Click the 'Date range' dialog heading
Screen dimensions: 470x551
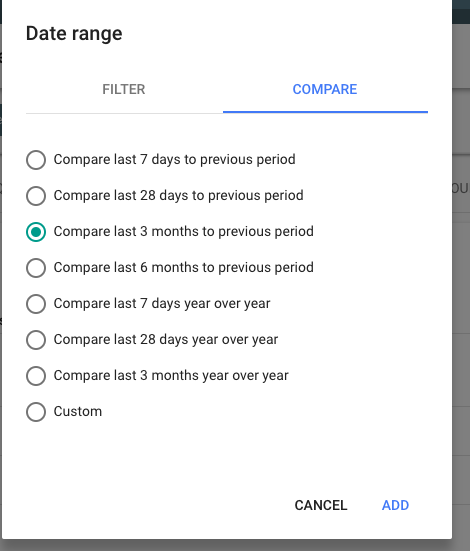coord(74,34)
